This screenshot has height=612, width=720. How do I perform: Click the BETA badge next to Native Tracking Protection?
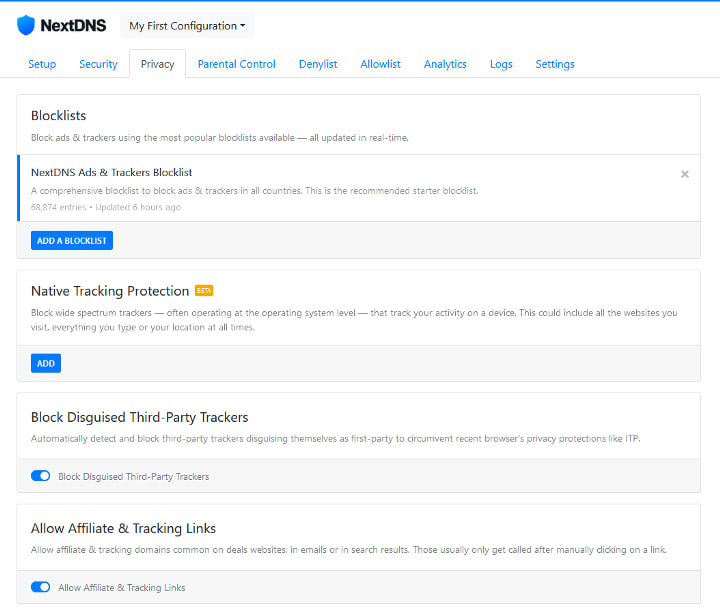click(204, 291)
